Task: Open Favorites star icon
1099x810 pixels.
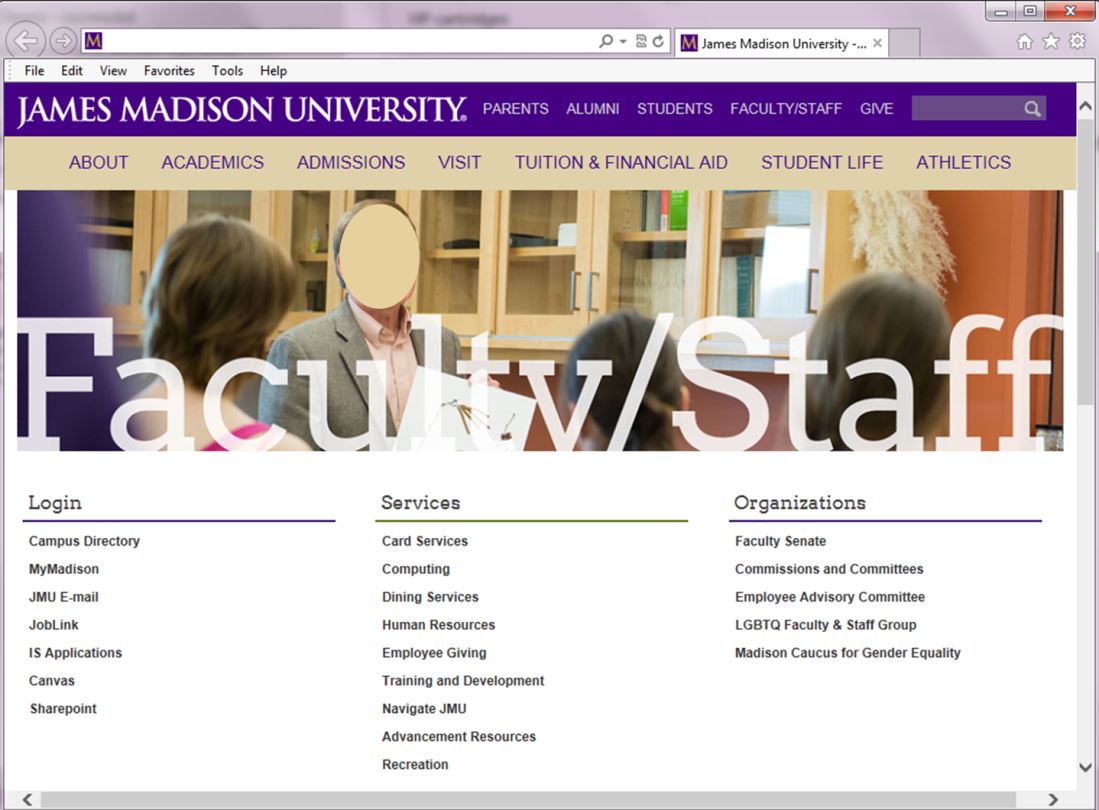Action: [x=1051, y=42]
